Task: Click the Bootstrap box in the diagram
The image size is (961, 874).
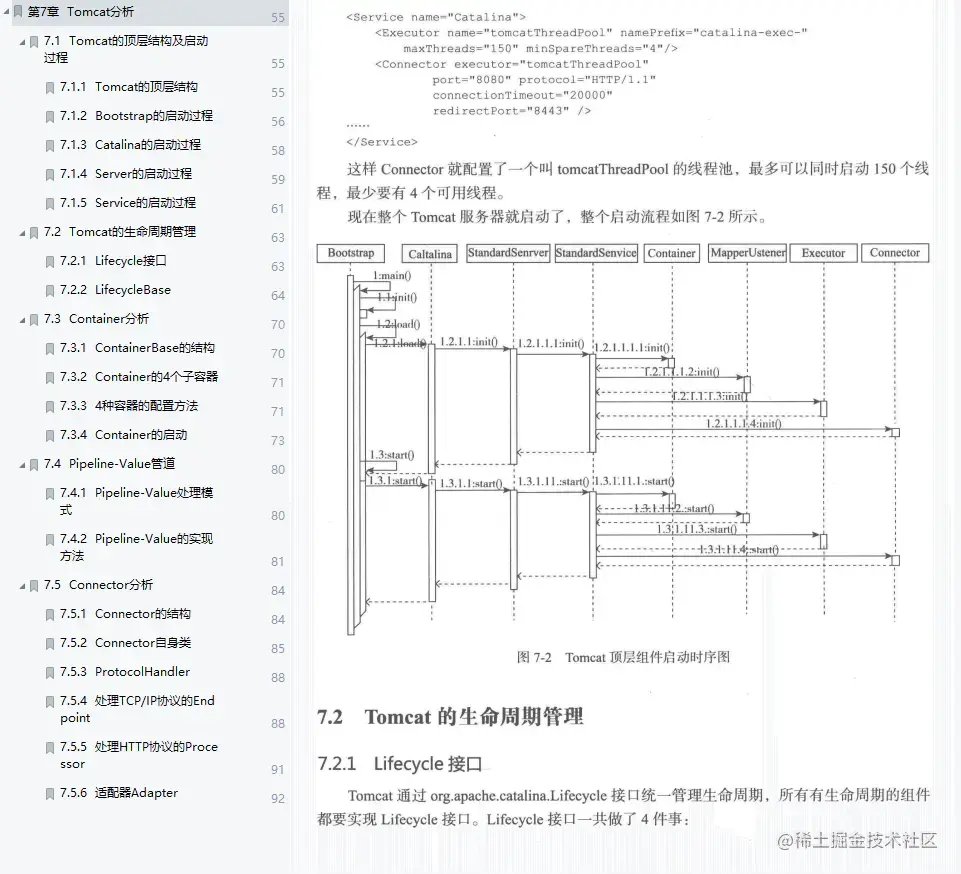Action: click(x=351, y=253)
